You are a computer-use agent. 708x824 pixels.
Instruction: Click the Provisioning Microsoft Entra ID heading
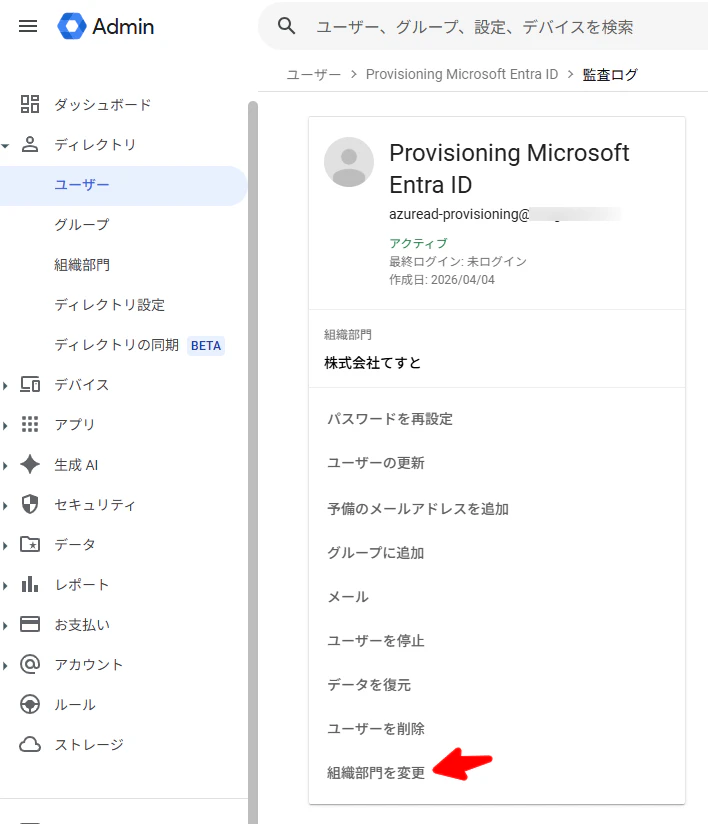pyautogui.click(x=509, y=169)
